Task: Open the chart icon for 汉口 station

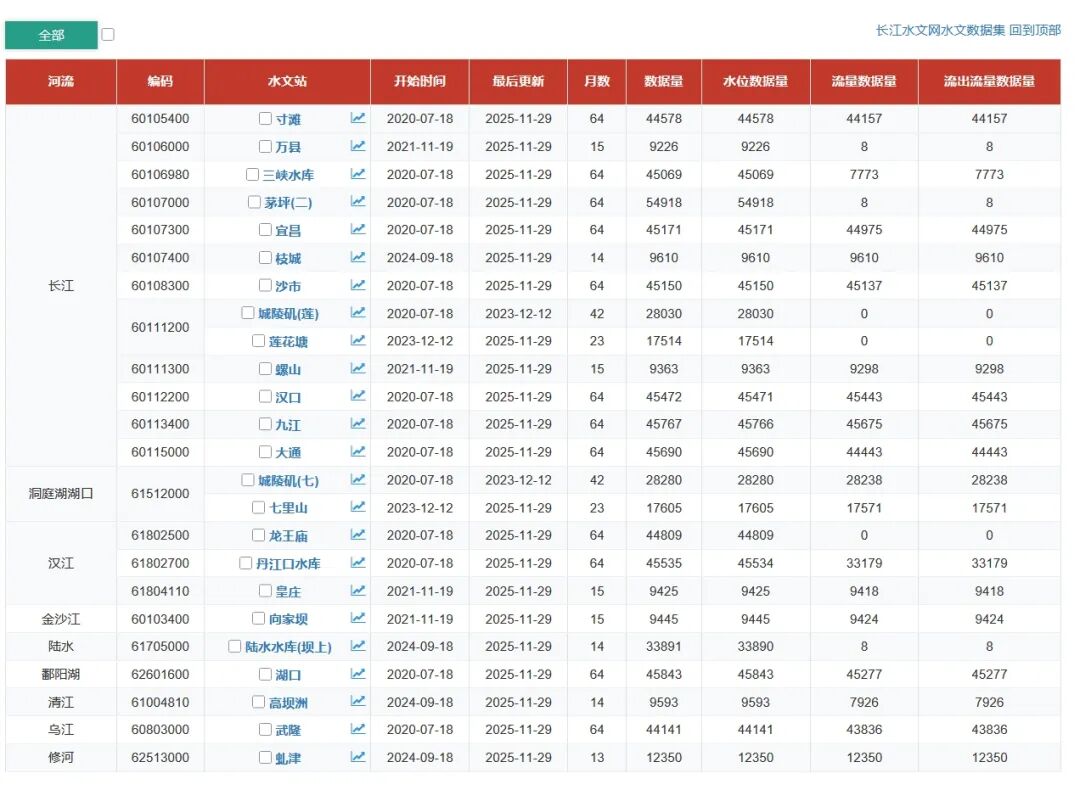Action: point(357,395)
